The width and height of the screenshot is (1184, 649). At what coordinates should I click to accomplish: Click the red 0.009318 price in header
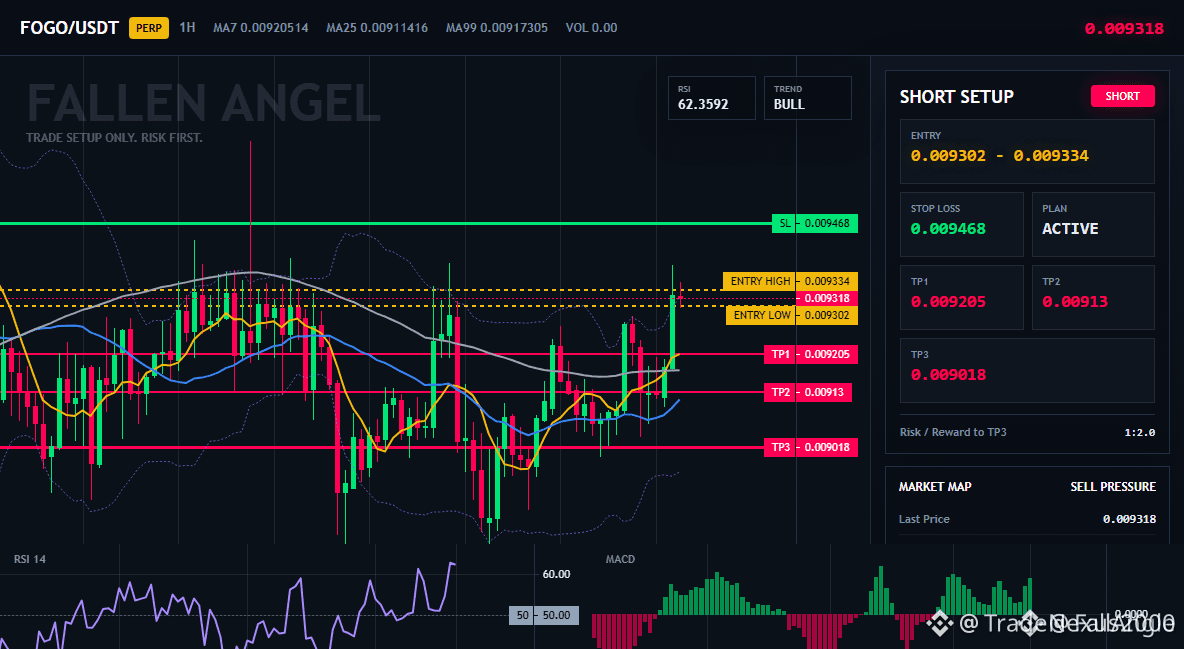1124,29
